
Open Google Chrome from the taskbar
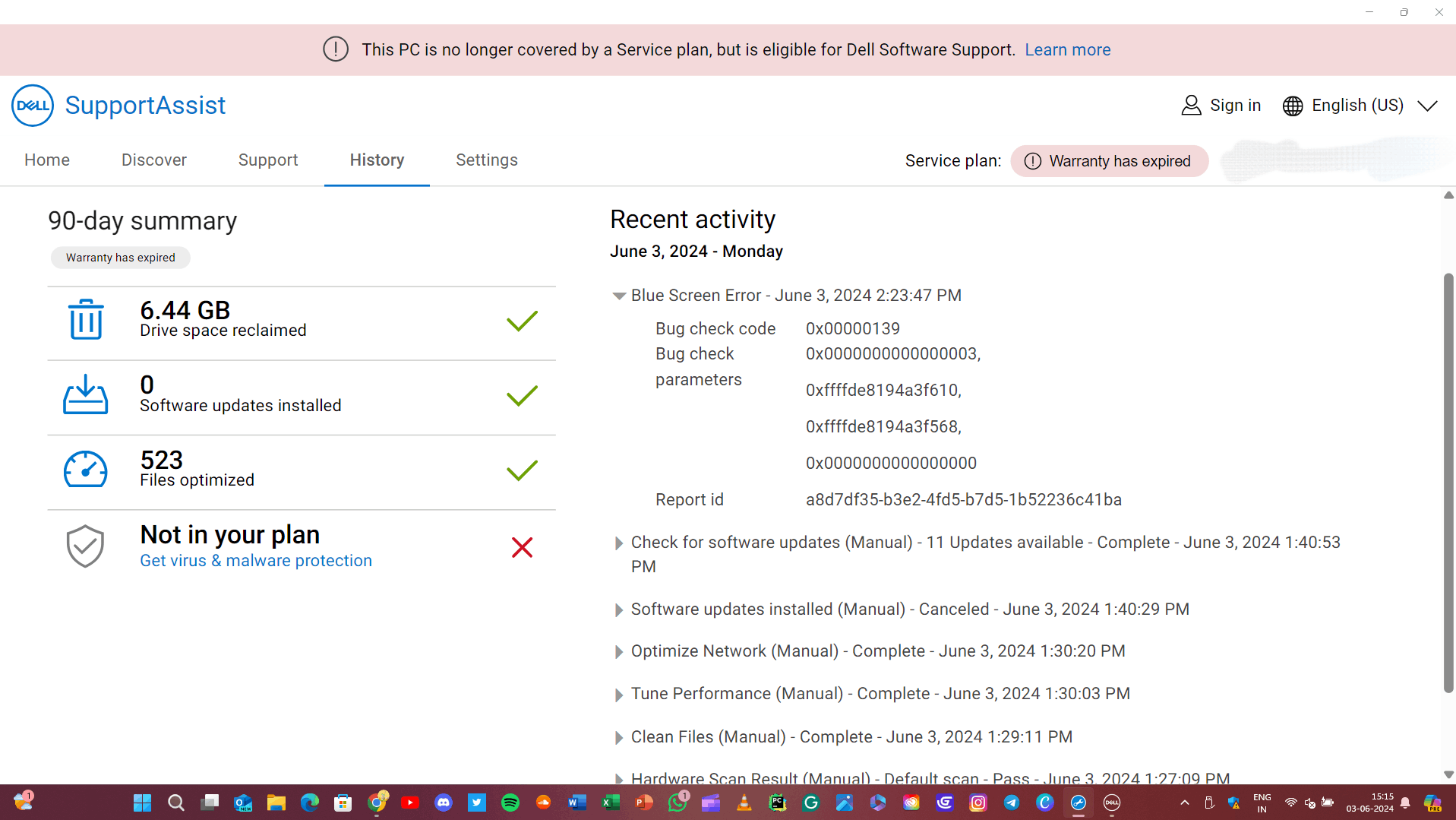[x=377, y=803]
